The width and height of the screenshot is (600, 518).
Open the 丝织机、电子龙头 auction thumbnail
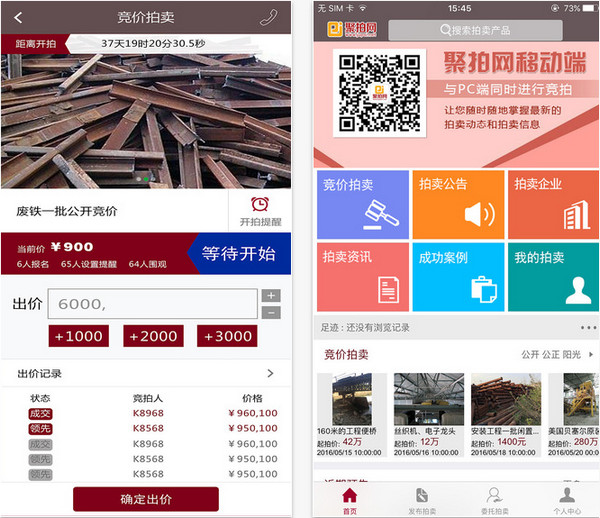429,399
